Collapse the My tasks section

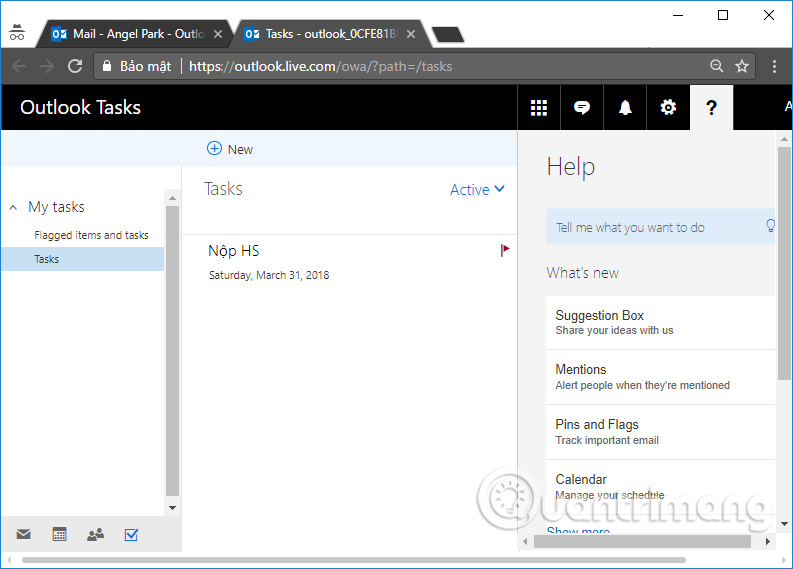tap(14, 207)
